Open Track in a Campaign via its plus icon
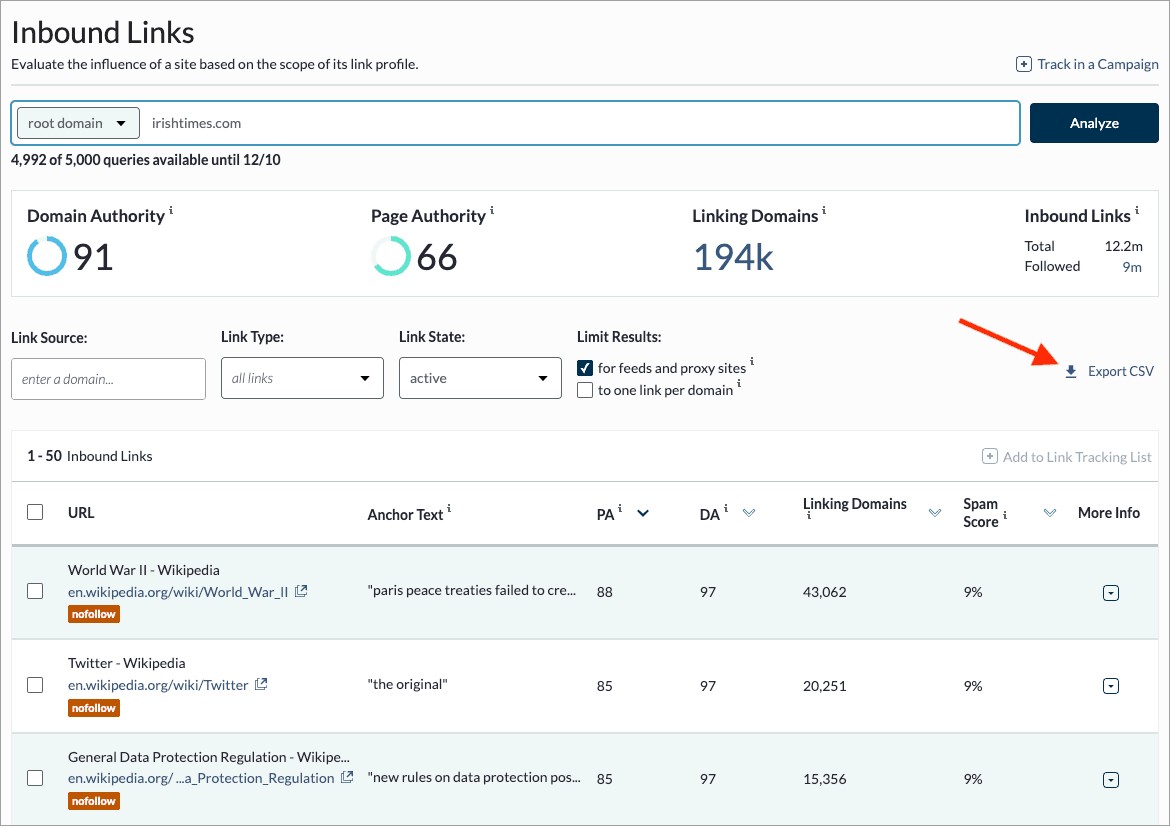This screenshot has height=826, width=1170. pyautogui.click(x=1024, y=63)
